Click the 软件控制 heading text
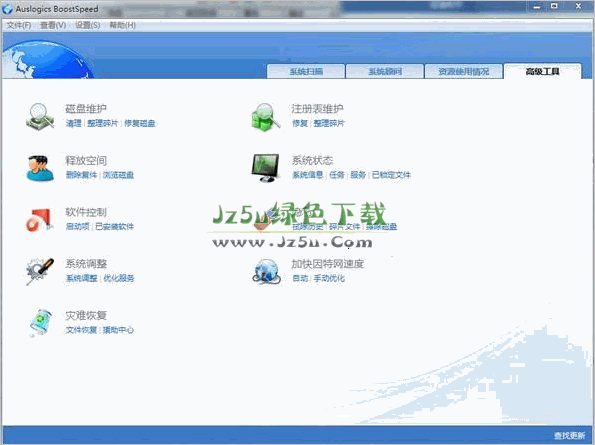595x445 pixels. 86,212
